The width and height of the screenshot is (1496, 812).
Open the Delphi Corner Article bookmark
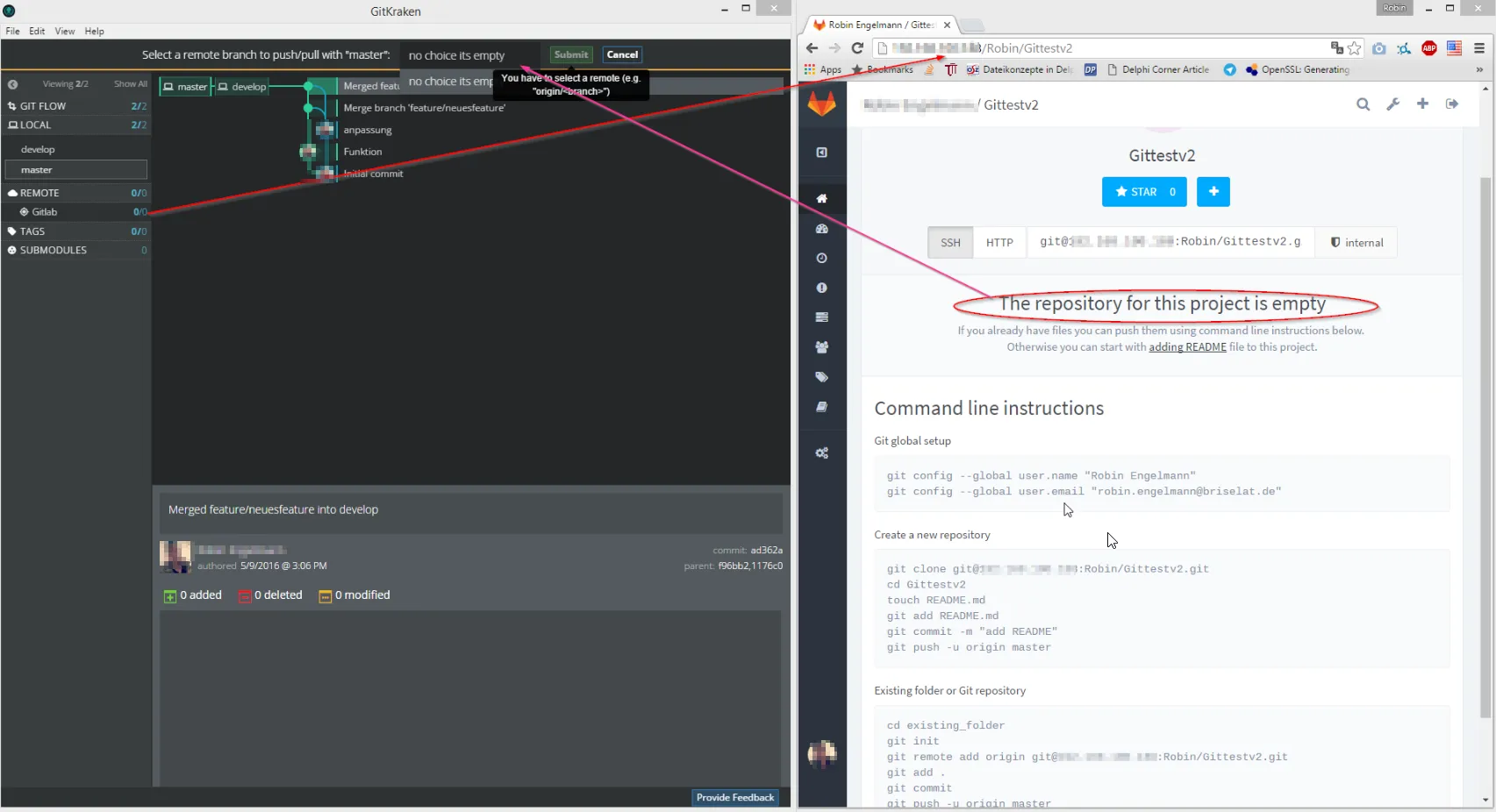tap(1158, 70)
